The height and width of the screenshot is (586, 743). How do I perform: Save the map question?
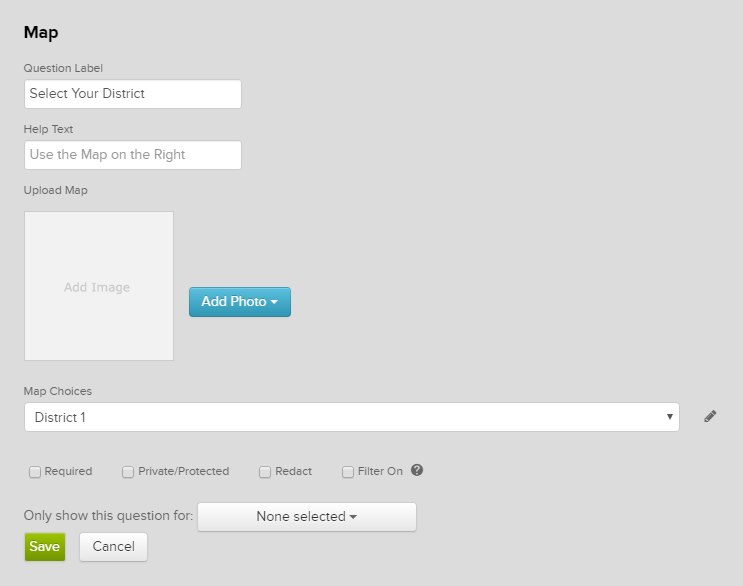[x=45, y=547]
